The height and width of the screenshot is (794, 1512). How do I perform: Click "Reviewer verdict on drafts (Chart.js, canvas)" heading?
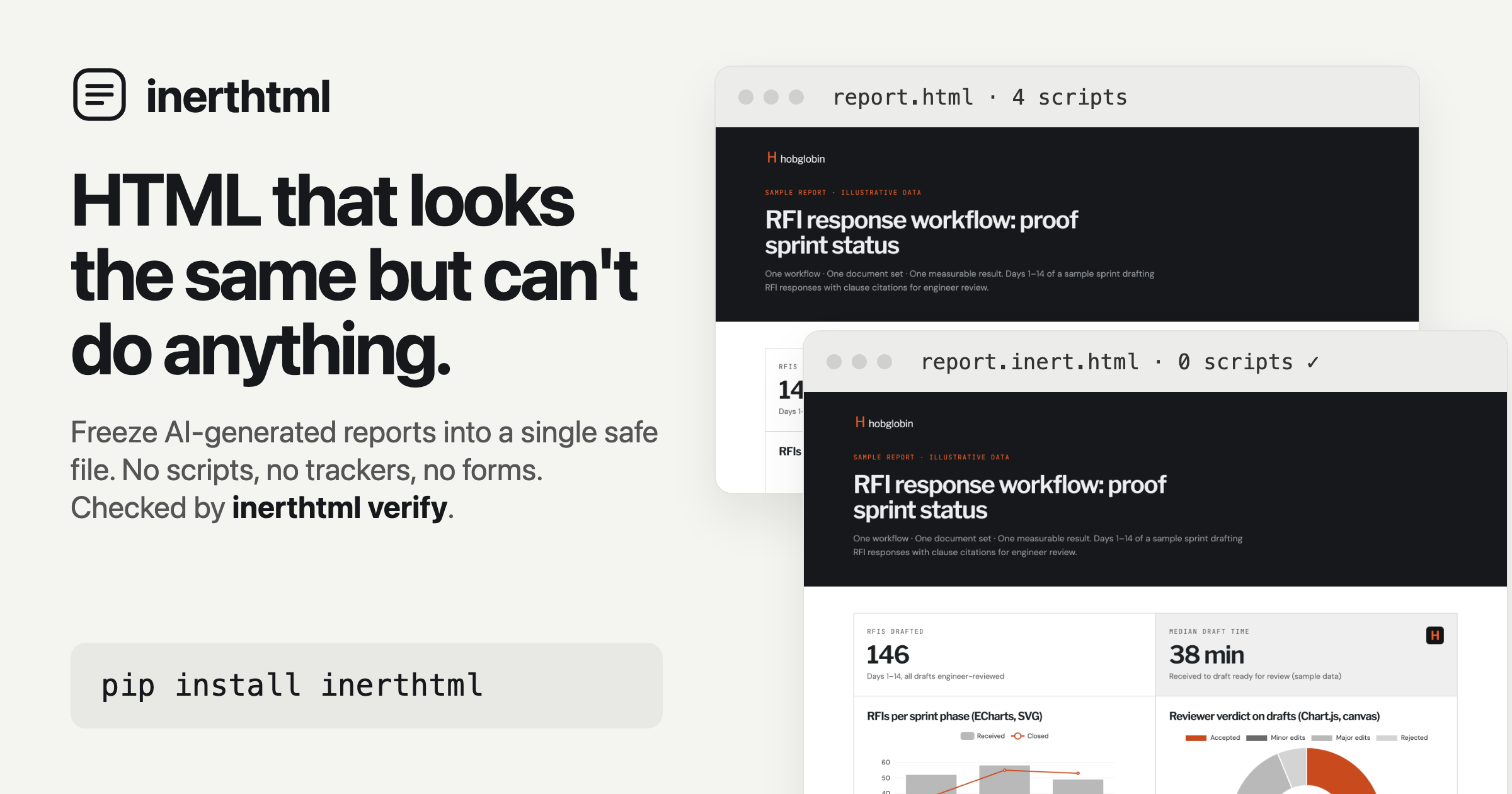pyautogui.click(x=1274, y=716)
